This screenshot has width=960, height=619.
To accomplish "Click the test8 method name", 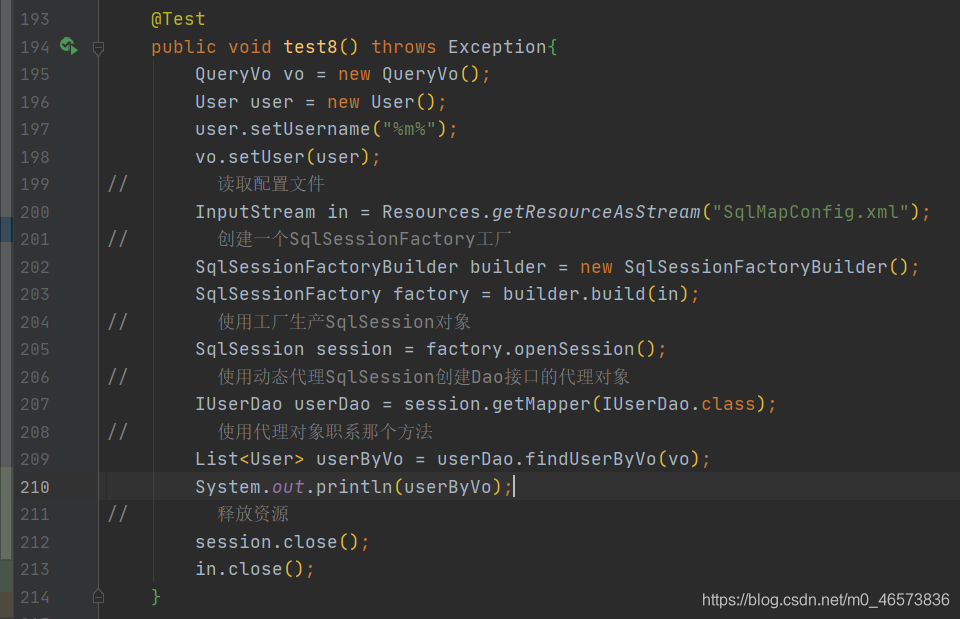I will (310, 47).
